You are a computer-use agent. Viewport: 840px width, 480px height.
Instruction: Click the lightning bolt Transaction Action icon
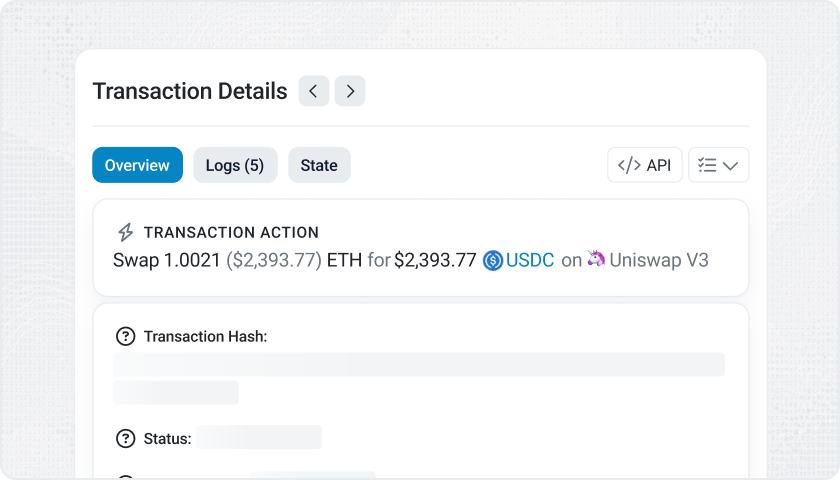tap(125, 232)
